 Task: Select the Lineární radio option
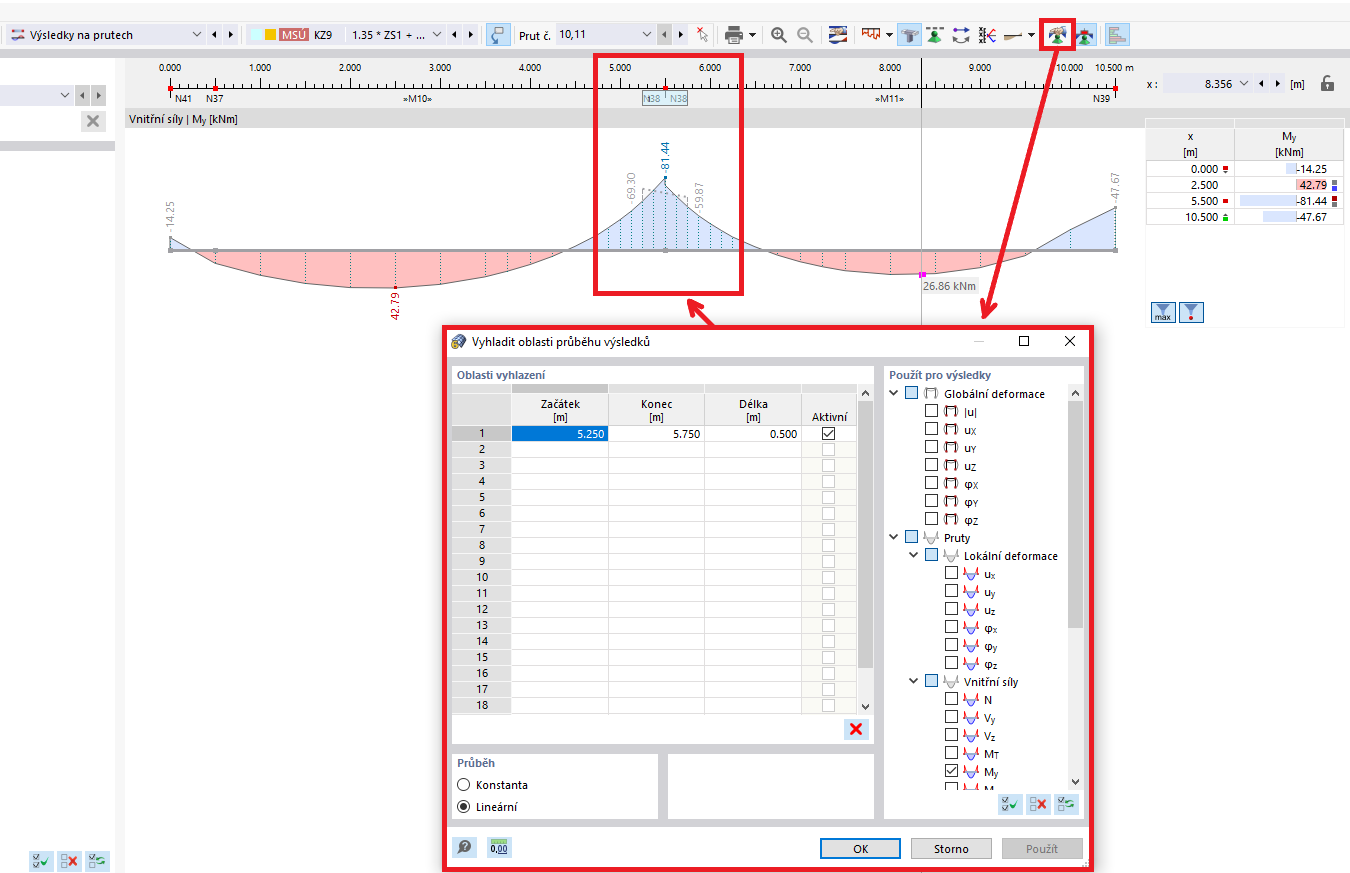pos(463,807)
